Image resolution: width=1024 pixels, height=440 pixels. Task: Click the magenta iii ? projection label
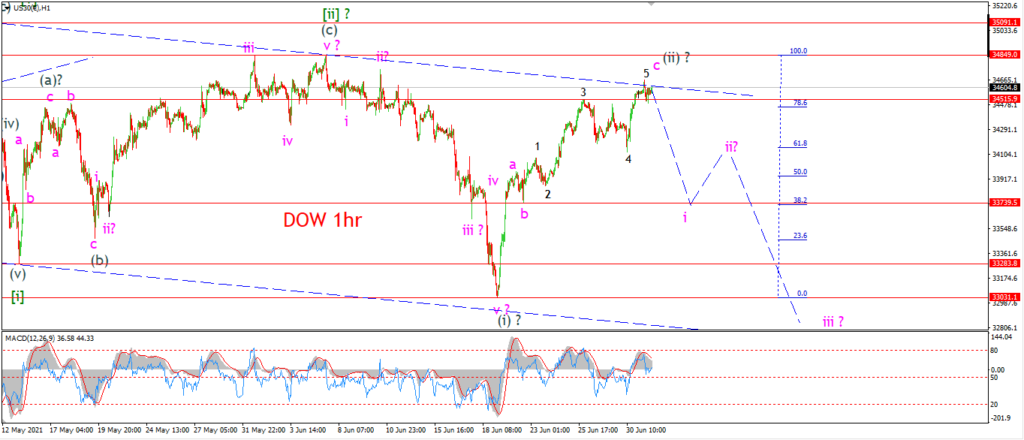[832, 321]
